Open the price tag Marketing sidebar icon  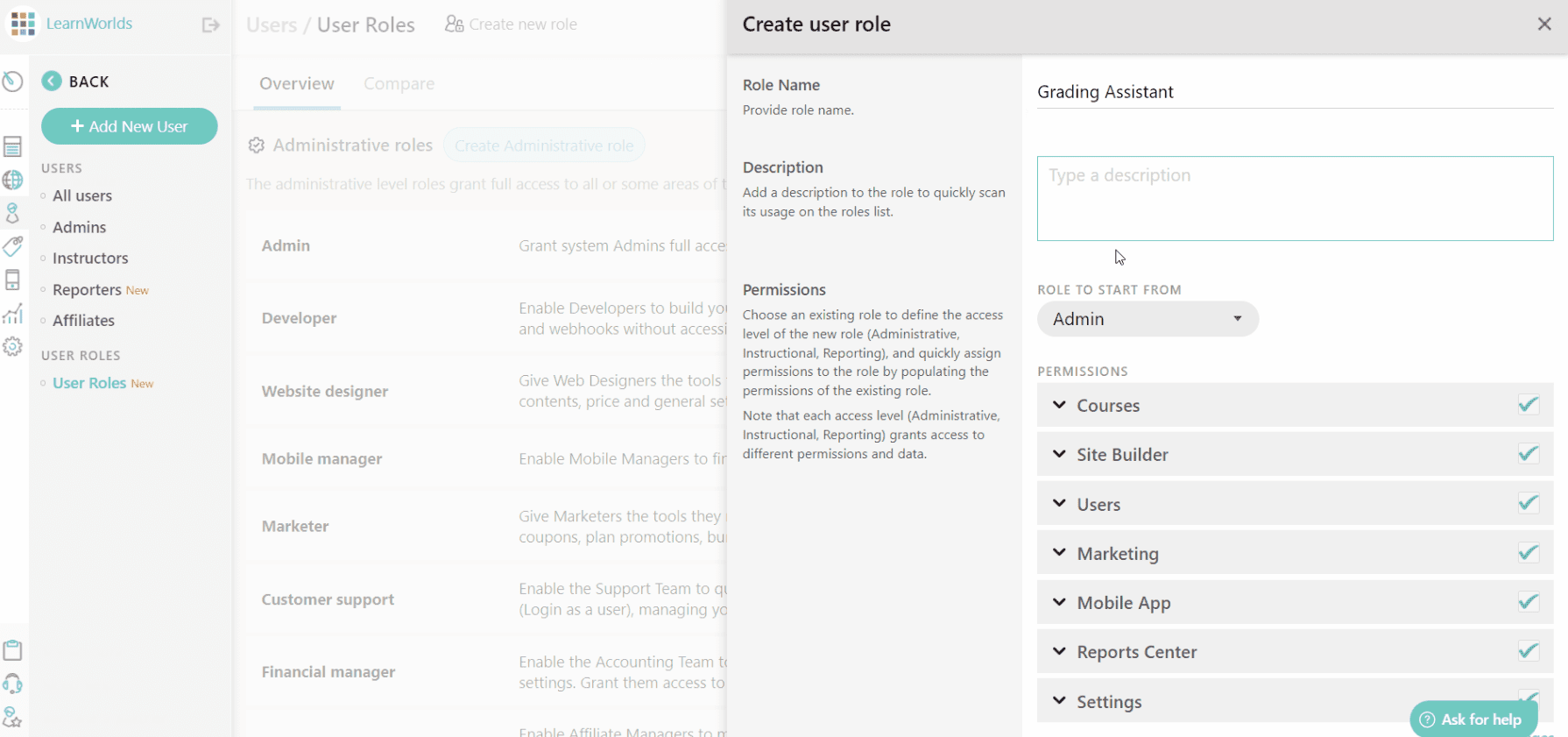coord(12,246)
